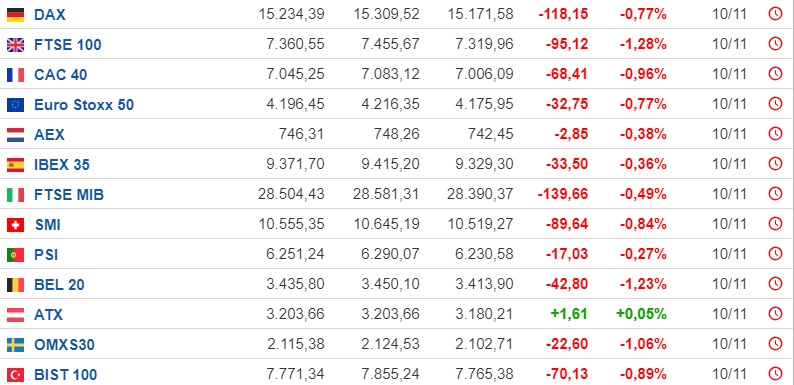Click the clock icon in the DAX row
This screenshot has width=794, height=385.
click(x=775, y=14)
